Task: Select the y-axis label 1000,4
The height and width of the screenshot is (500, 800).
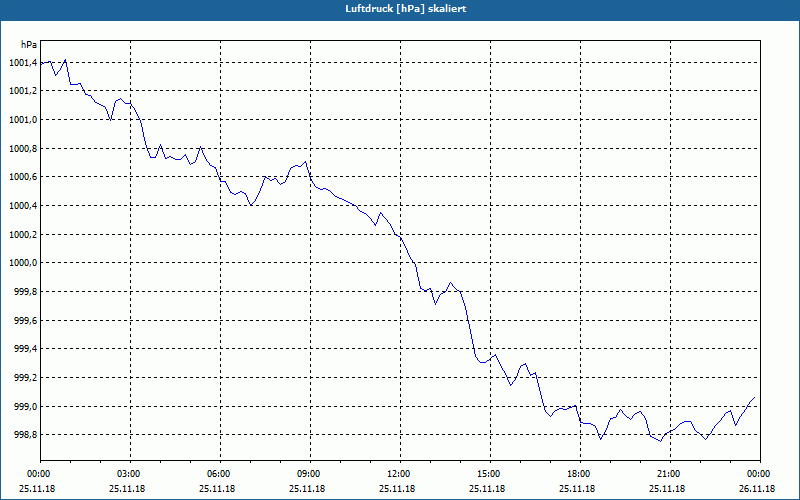Action: (x=23, y=206)
